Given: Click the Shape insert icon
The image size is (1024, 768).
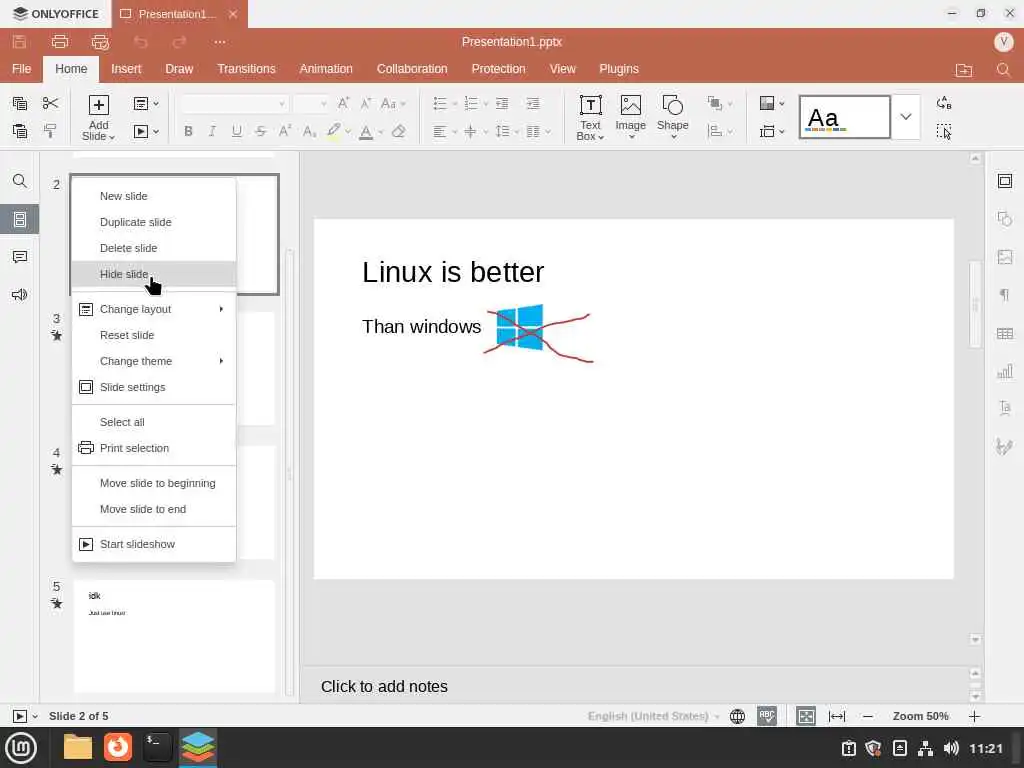Looking at the screenshot, I should coord(672,118).
